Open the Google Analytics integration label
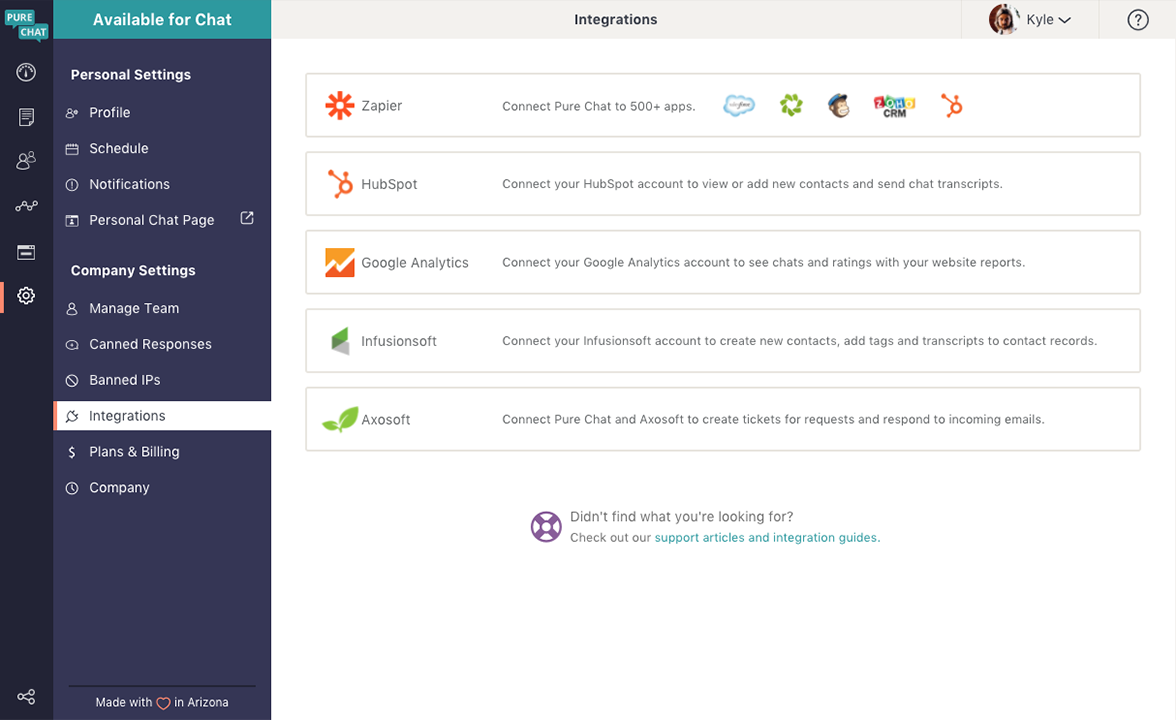Image resolution: width=1176 pixels, height=720 pixels. (x=415, y=262)
